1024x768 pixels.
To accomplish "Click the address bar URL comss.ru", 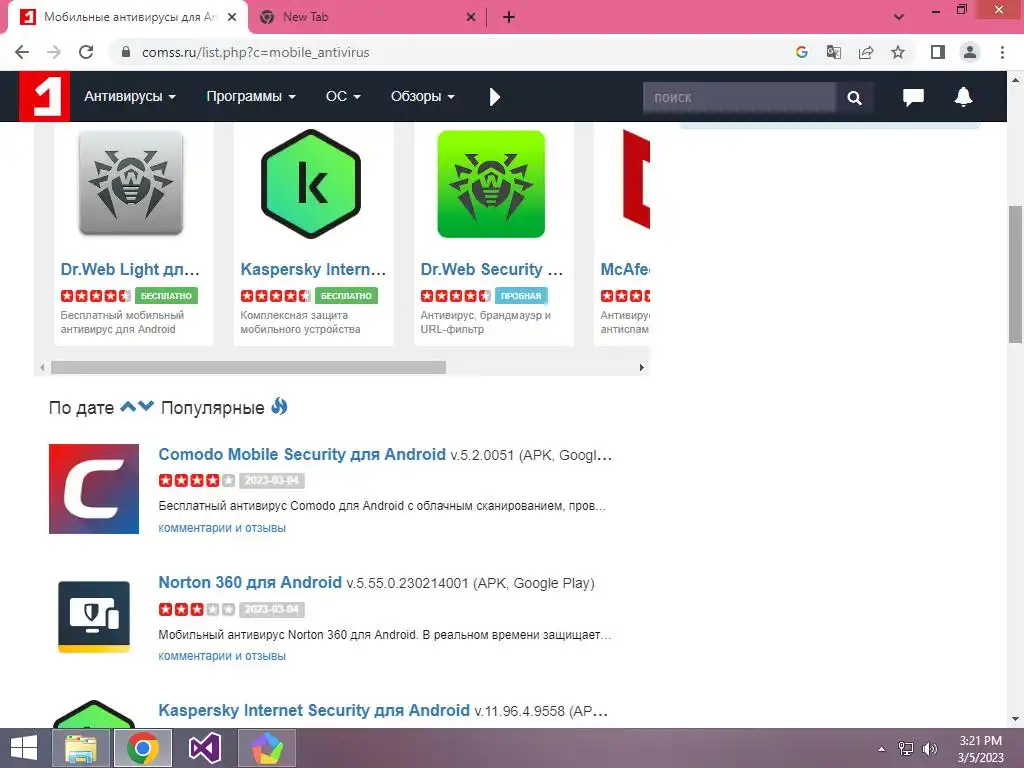I will pos(256,52).
